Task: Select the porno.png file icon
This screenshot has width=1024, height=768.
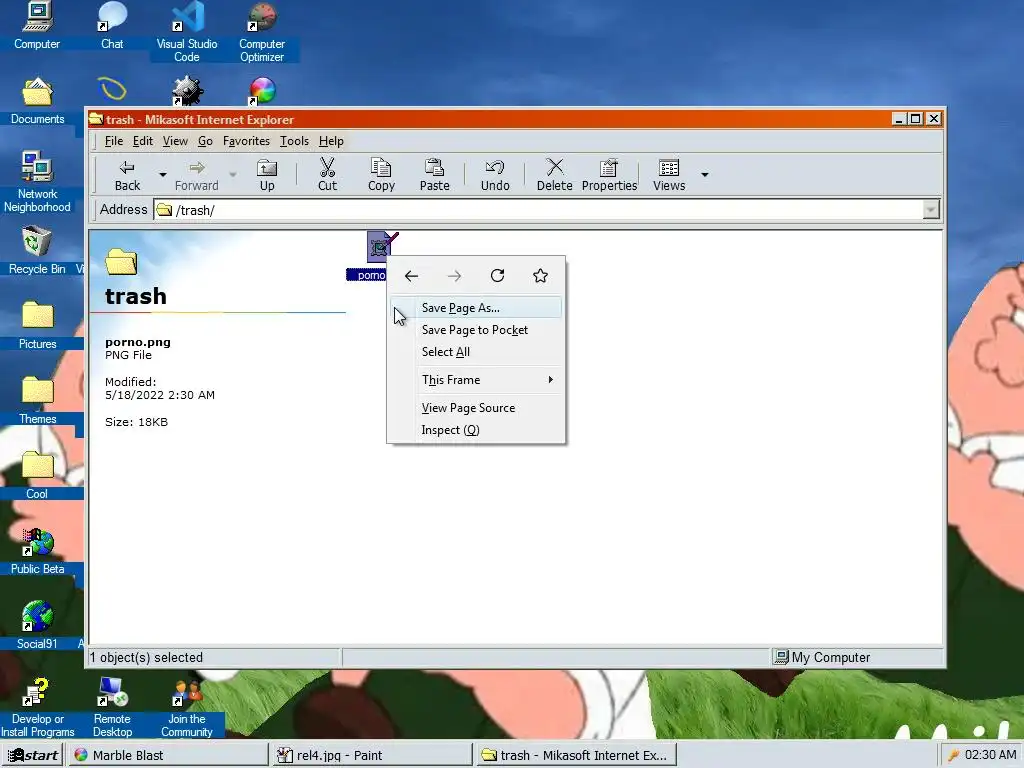Action: [x=380, y=247]
